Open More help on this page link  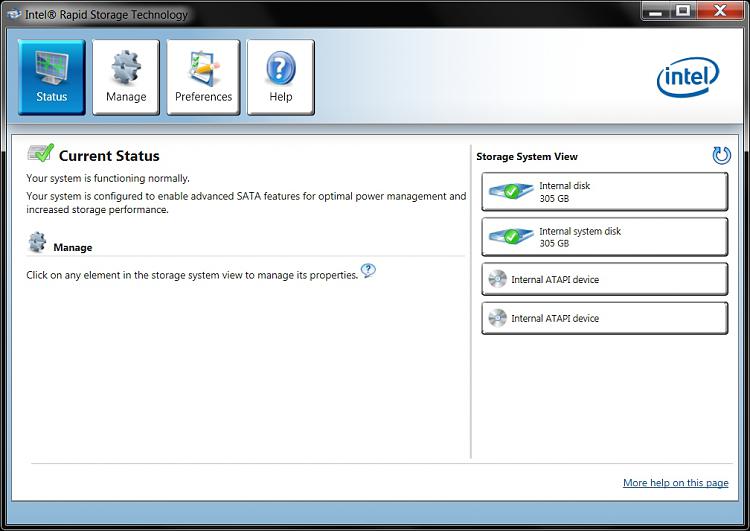pos(675,483)
